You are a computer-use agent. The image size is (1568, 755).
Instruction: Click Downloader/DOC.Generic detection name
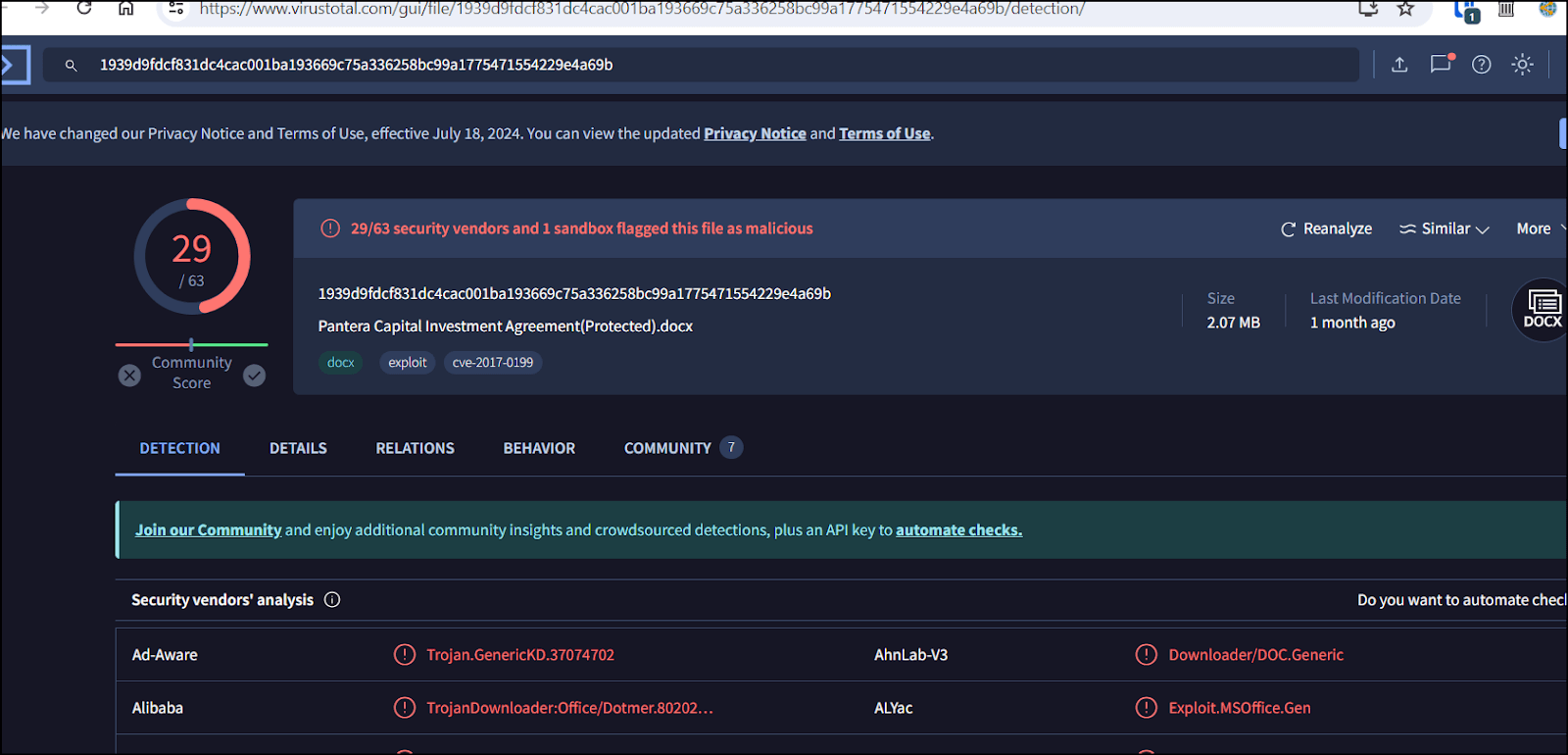(x=1255, y=655)
